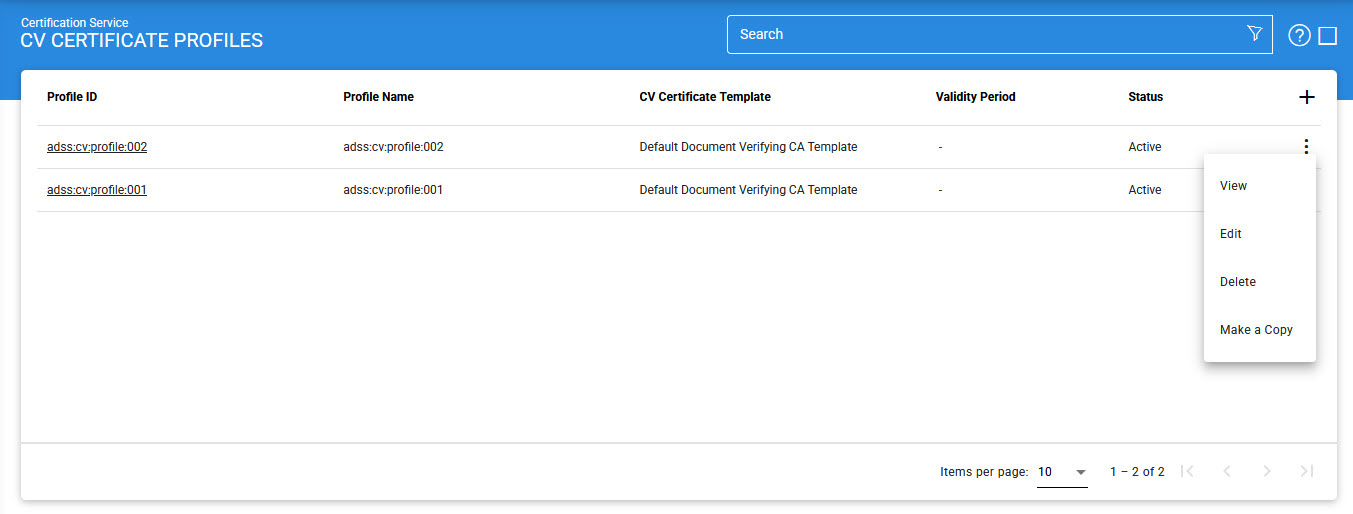This screenshot has height=514, width=1353.
Task: Go to the next page of results
Action: 1267,471
